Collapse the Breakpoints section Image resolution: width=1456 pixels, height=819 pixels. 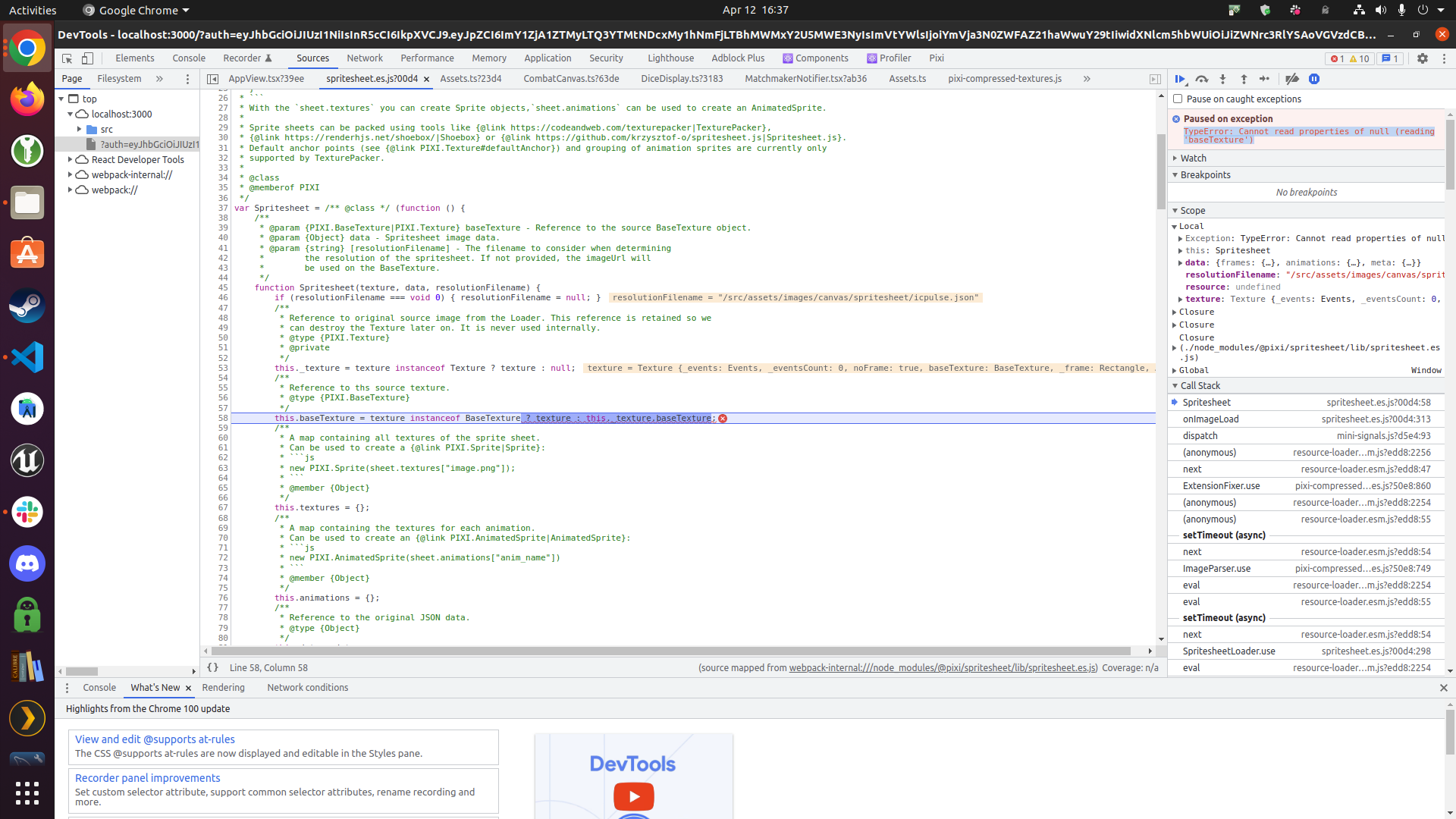[x=1306, y=174]
